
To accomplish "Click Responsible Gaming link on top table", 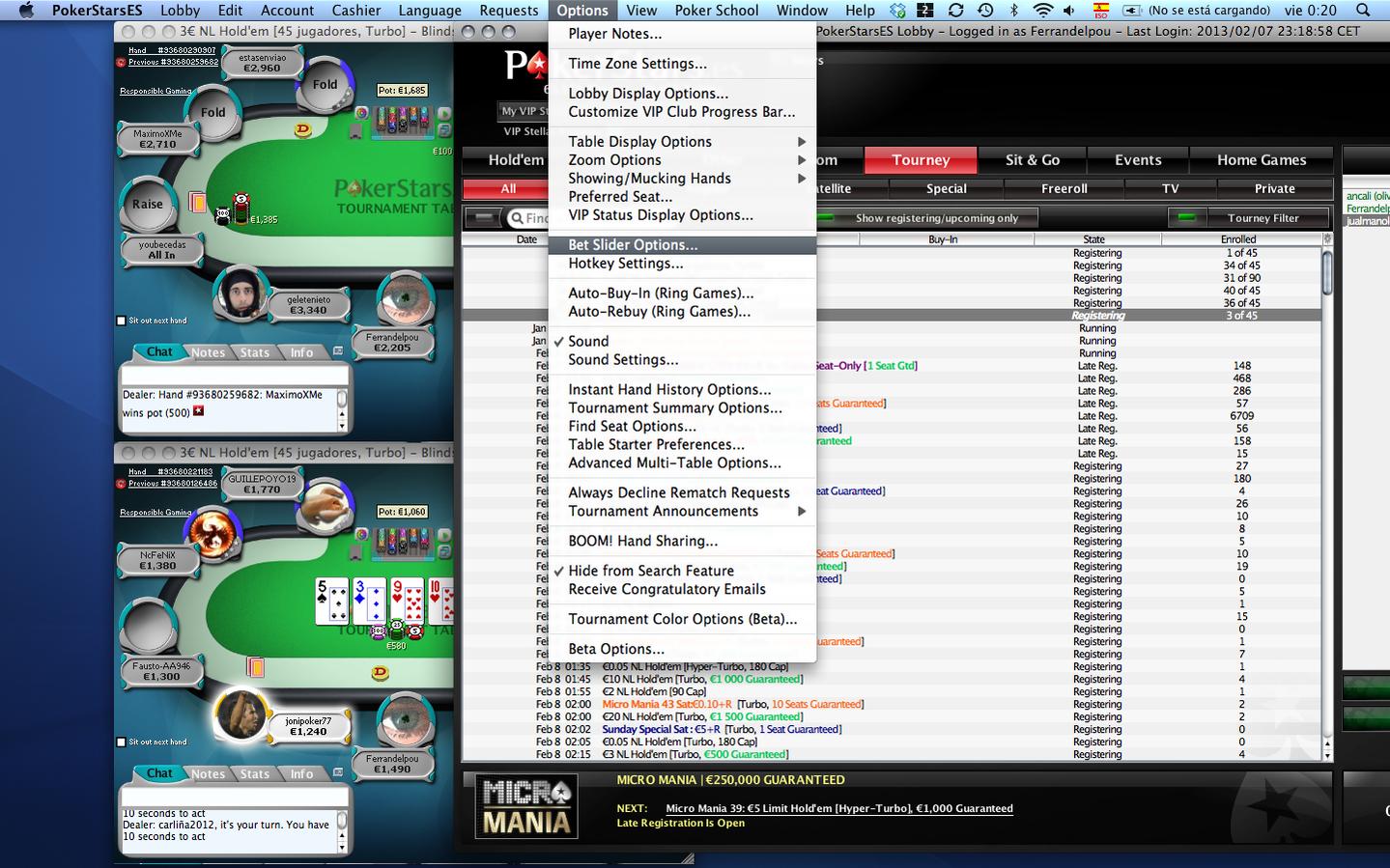I will click(x=156, y=91).
